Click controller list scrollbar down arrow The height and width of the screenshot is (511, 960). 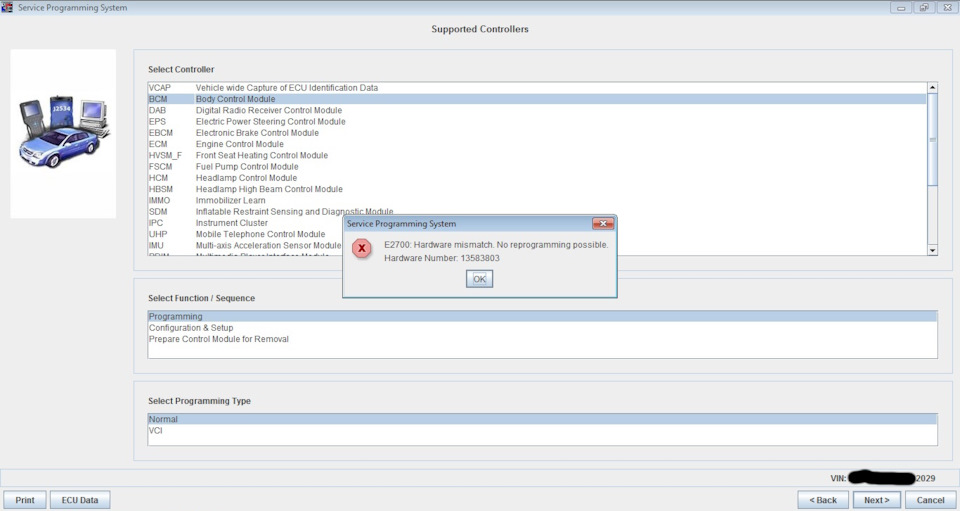coord(932,250)
